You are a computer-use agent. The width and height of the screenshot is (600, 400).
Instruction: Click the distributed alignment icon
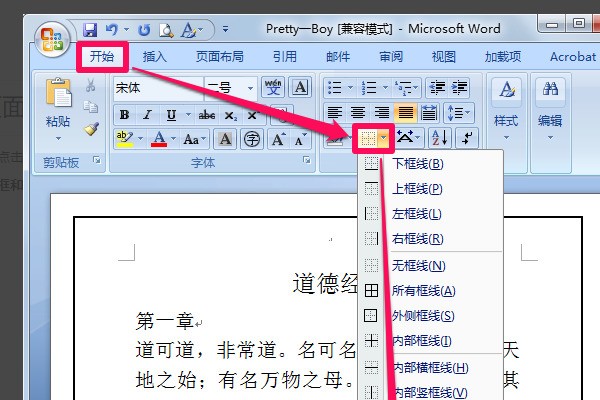(429, 113)
